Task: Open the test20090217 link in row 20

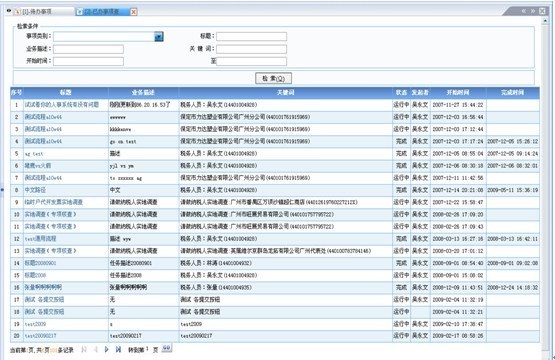Action: tap(40, 336)
